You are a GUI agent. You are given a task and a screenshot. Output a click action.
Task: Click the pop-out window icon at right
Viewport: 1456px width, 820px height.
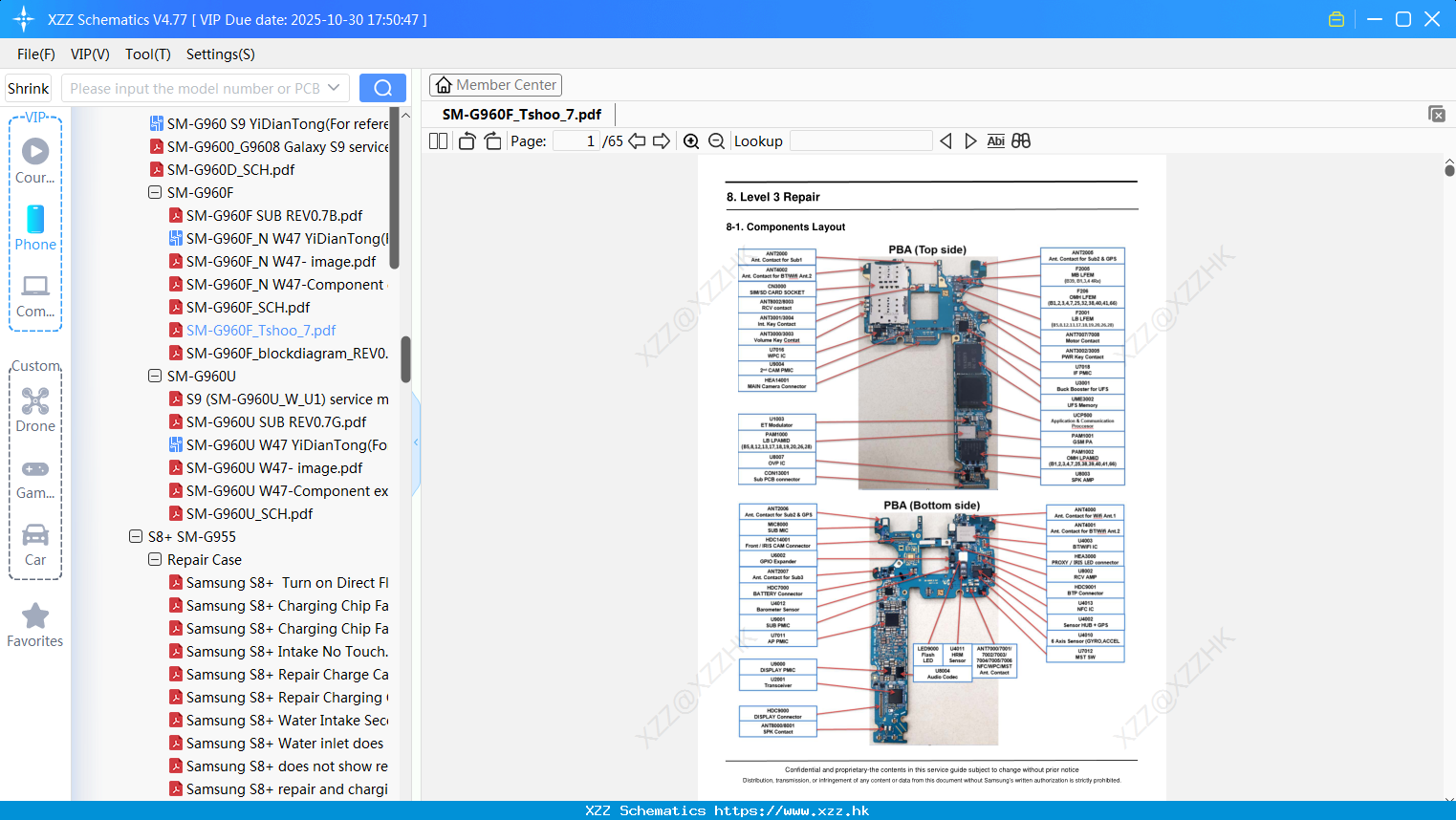coord(1437,114)
